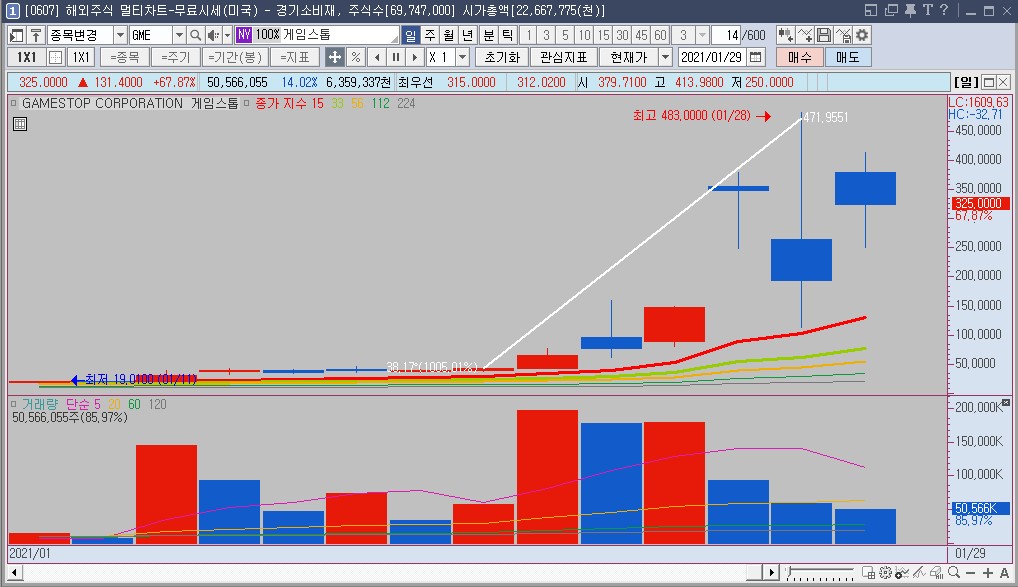Select the 일 (daily) period toggle
The width and height of the screenshot is (1018, 587).
pos(410,35)
